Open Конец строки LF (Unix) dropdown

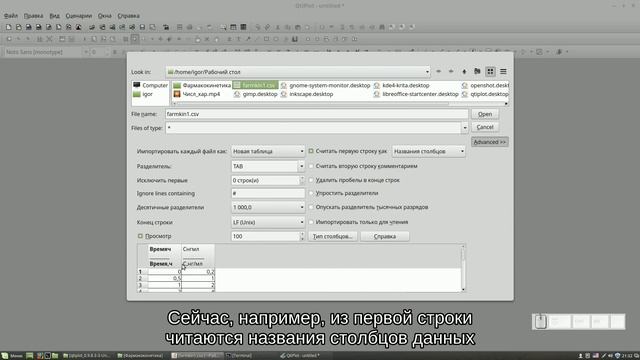coord(268,222)
